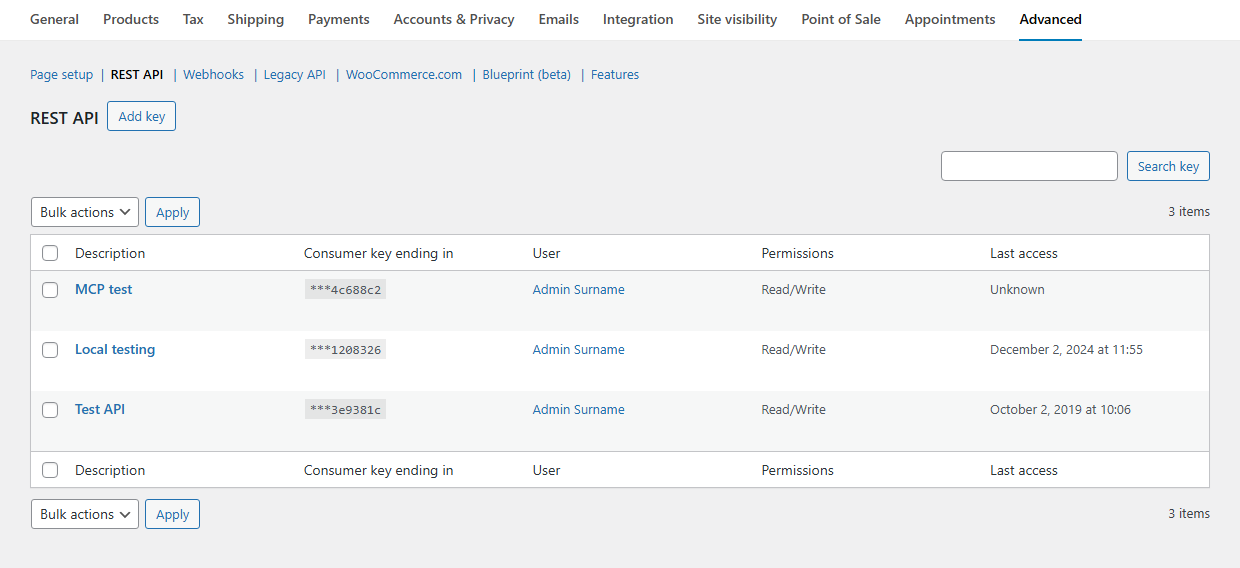Open the Tax tab
The width and height of the screenshot is (1240, 568).
point(193,19)
